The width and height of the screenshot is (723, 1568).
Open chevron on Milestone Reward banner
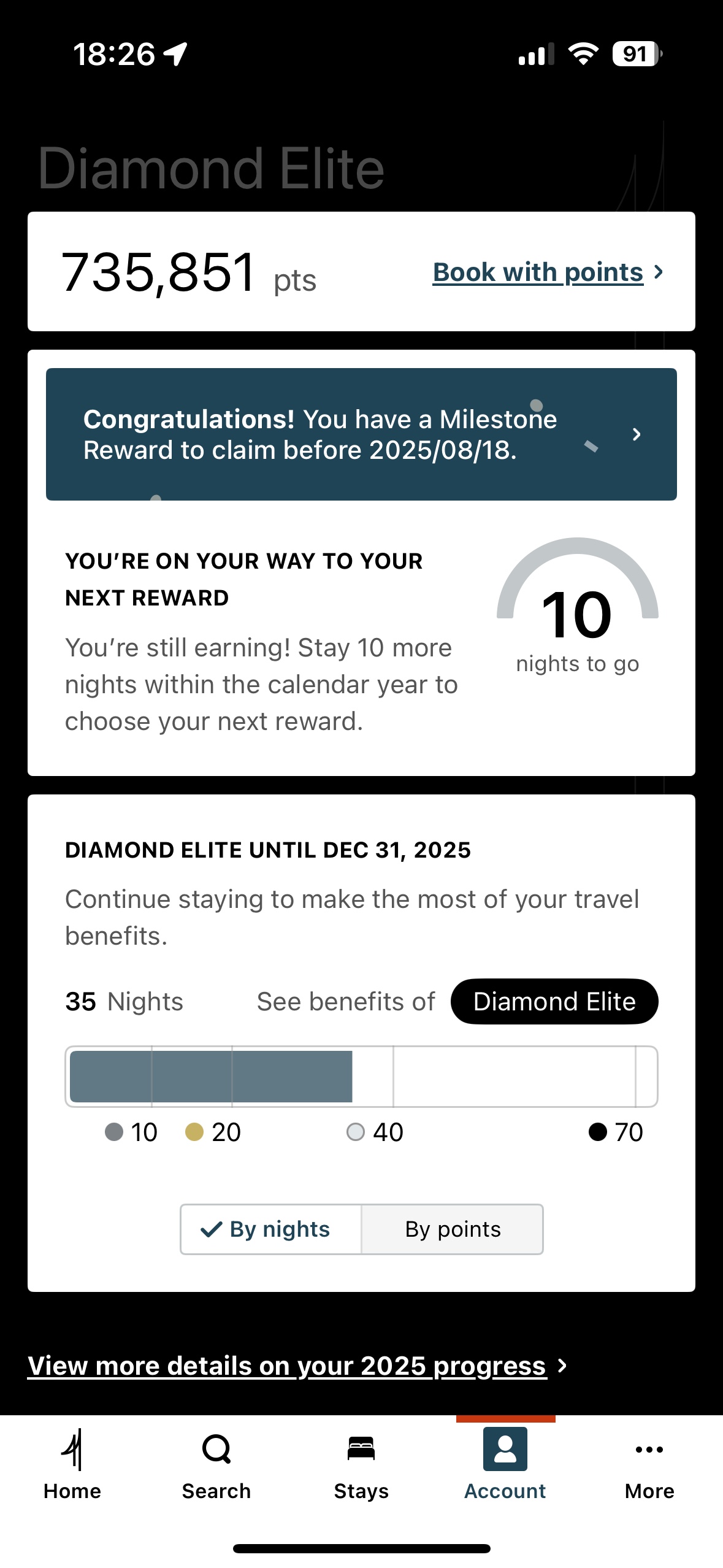[x=637, y=434]
